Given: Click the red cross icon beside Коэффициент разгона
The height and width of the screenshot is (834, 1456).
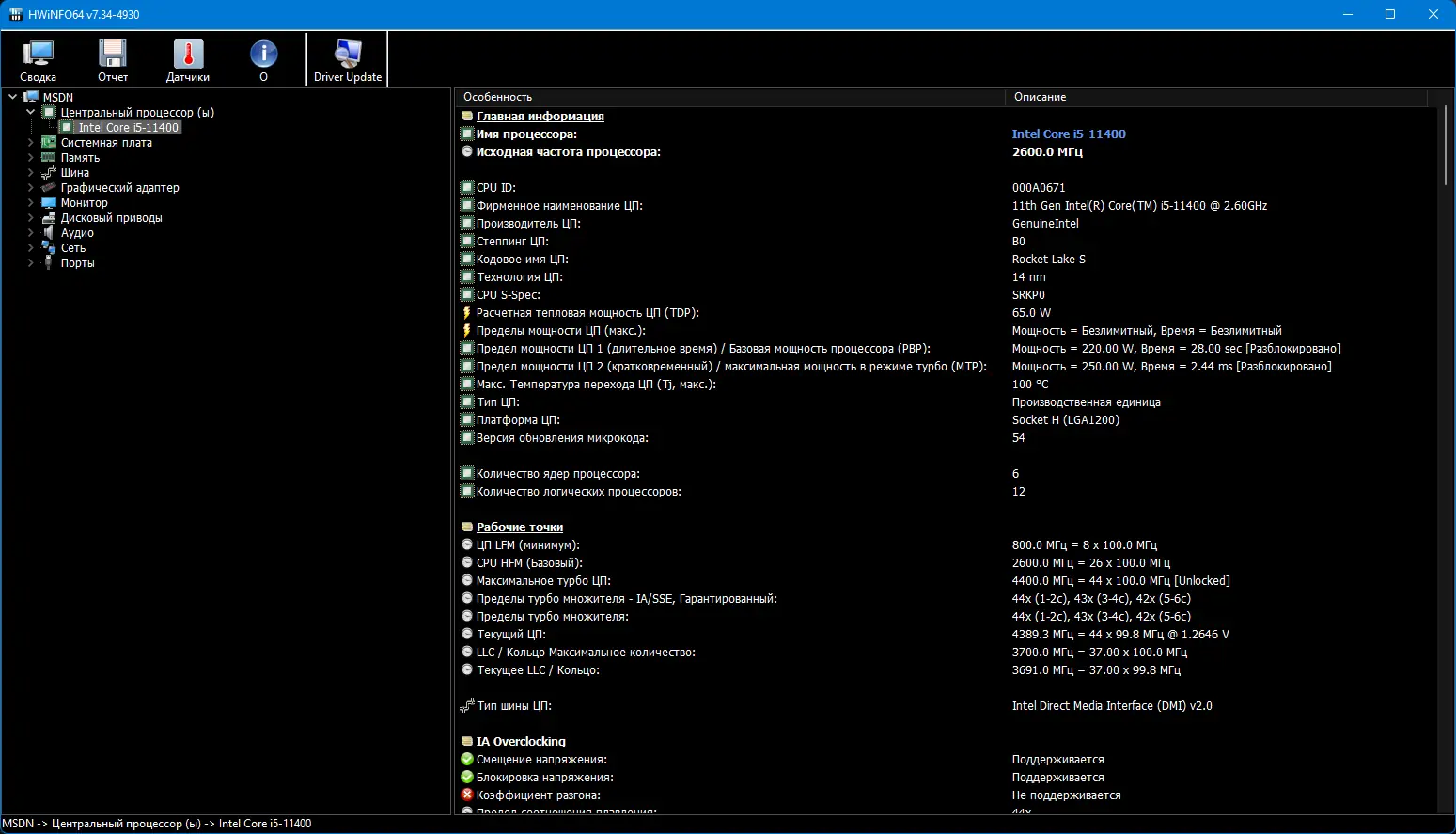Looking at the screenshot, I should tap(467, 795).
